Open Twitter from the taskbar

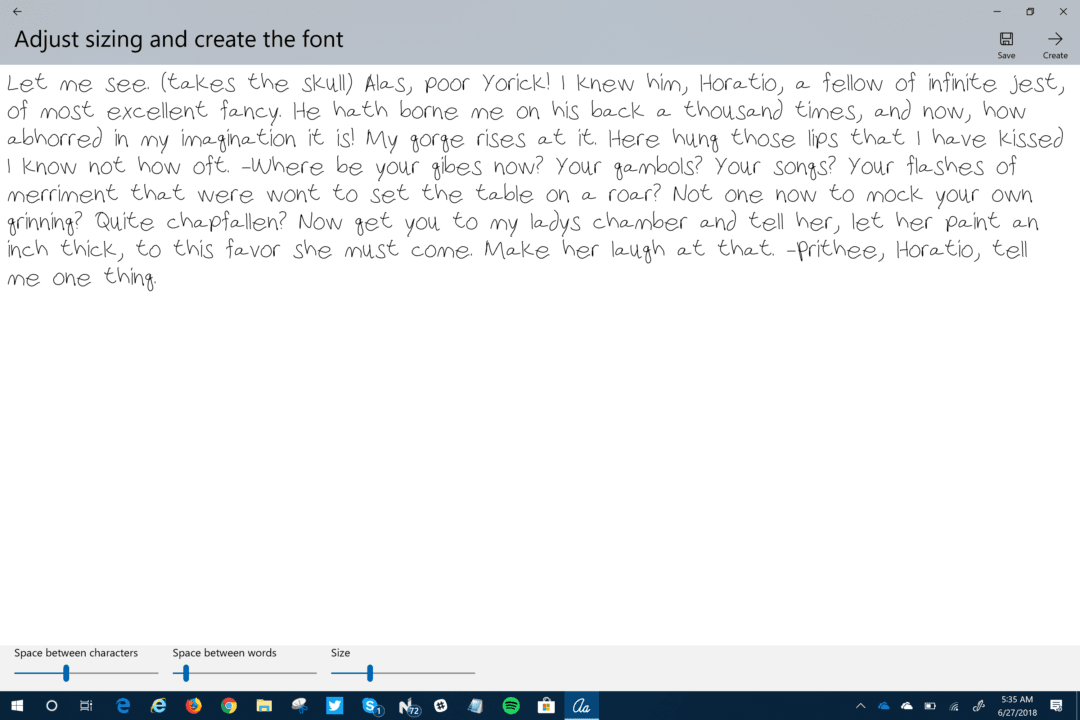click(x=334, y=706)
